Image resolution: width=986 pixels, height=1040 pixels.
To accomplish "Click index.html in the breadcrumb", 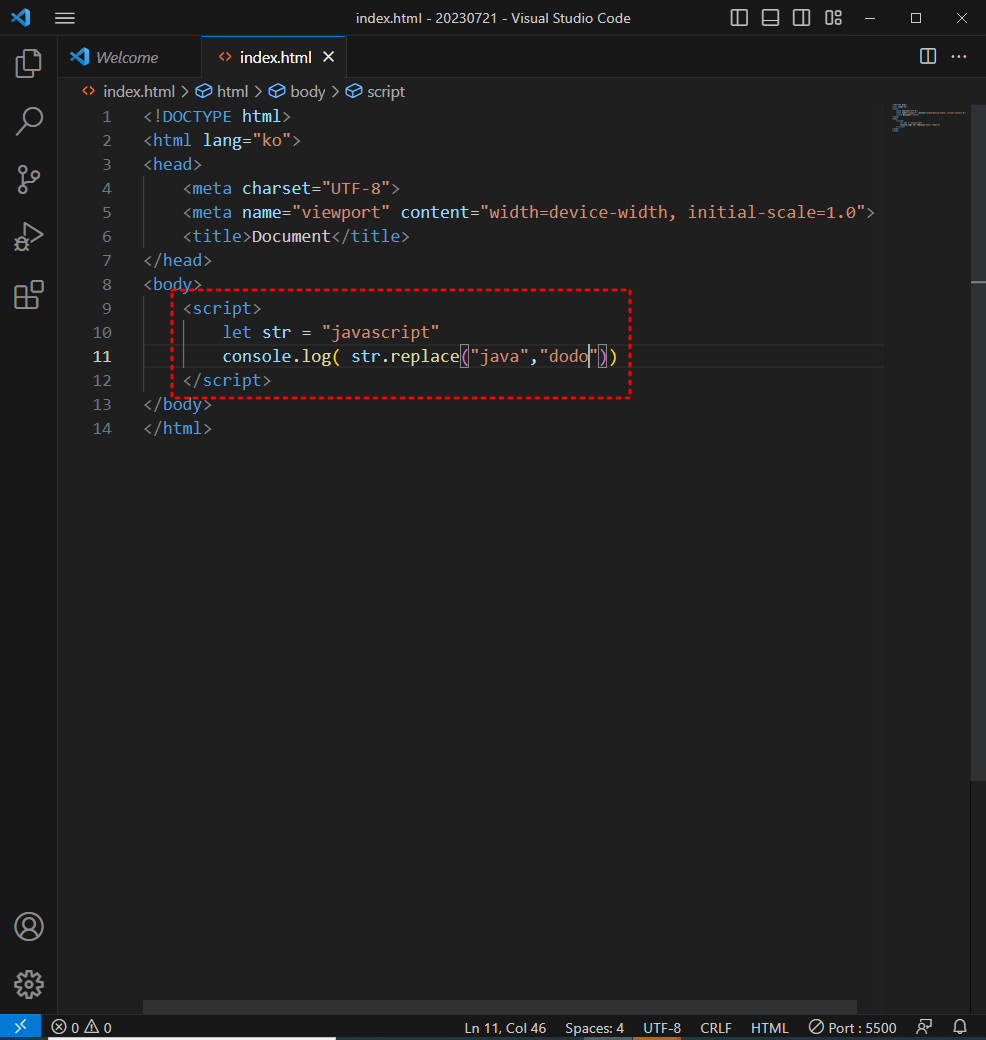I will click(139, 92).
